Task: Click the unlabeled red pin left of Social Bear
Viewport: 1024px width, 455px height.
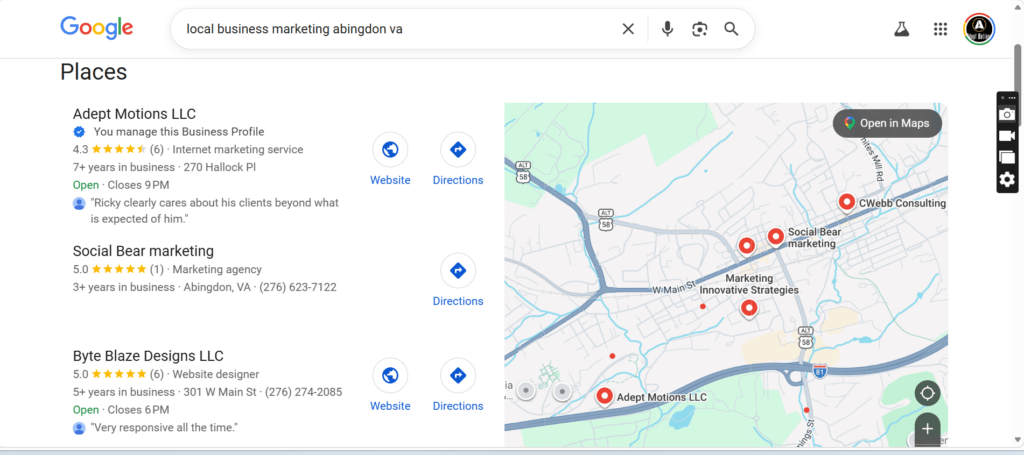Action: tap(746, 247)
